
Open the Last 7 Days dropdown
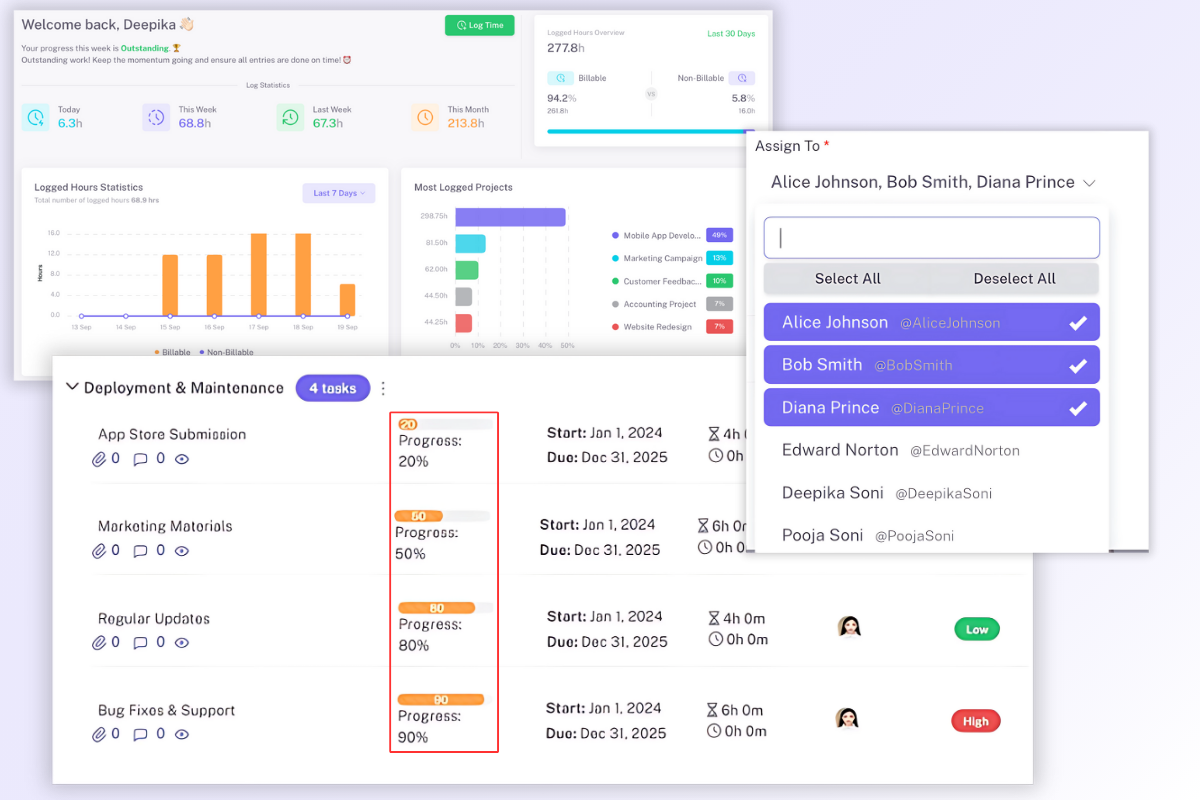pos(338,193)
